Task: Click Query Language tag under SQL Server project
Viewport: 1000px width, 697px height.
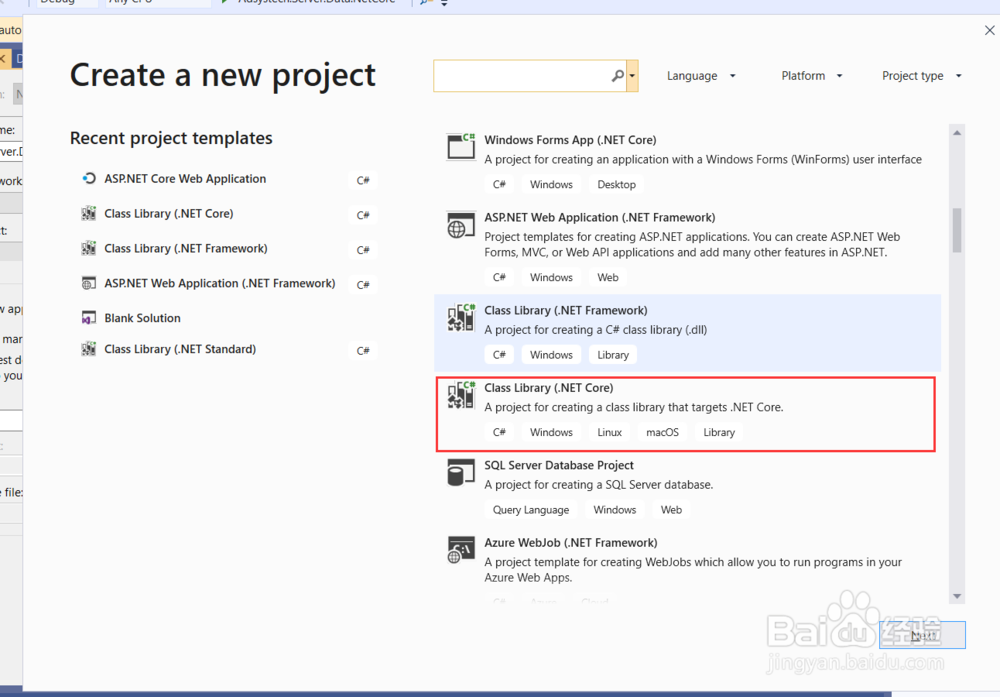Action: pyautogui.click(x=531, y=510)
